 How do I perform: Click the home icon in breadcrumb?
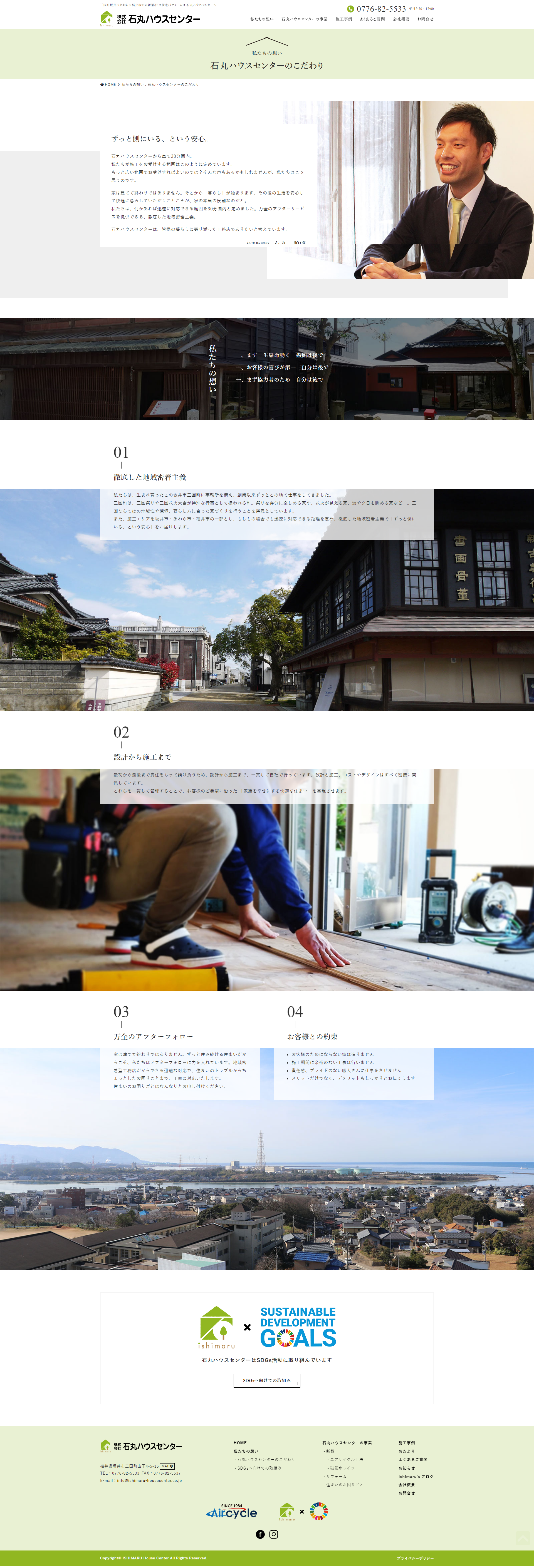click(x=102, y=84)
